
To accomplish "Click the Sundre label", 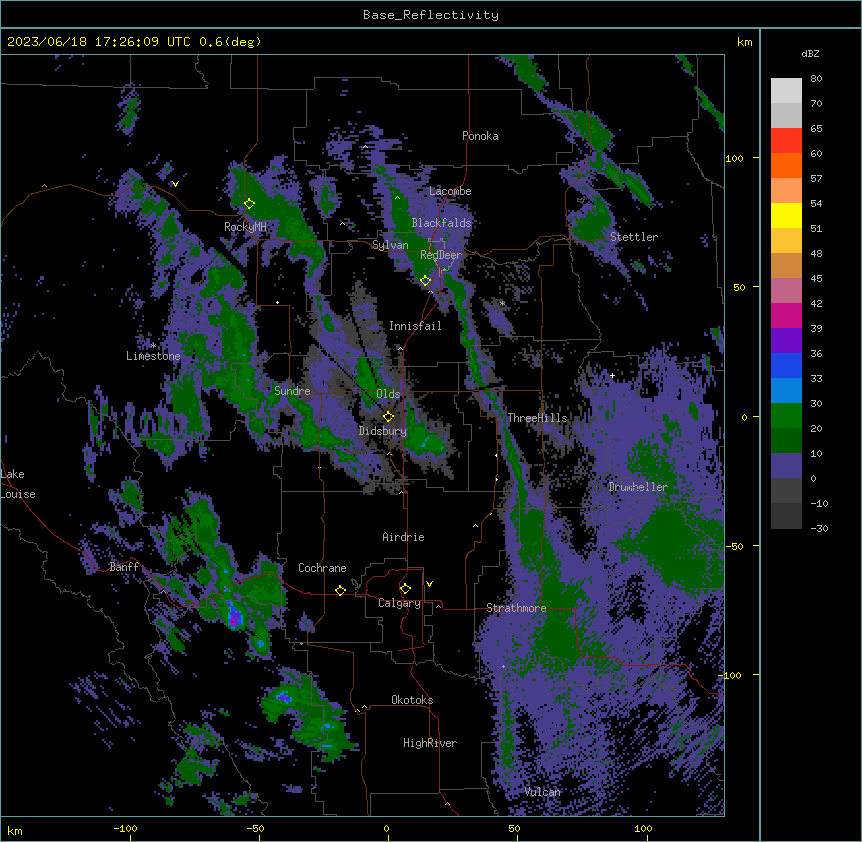I will 292,391.
